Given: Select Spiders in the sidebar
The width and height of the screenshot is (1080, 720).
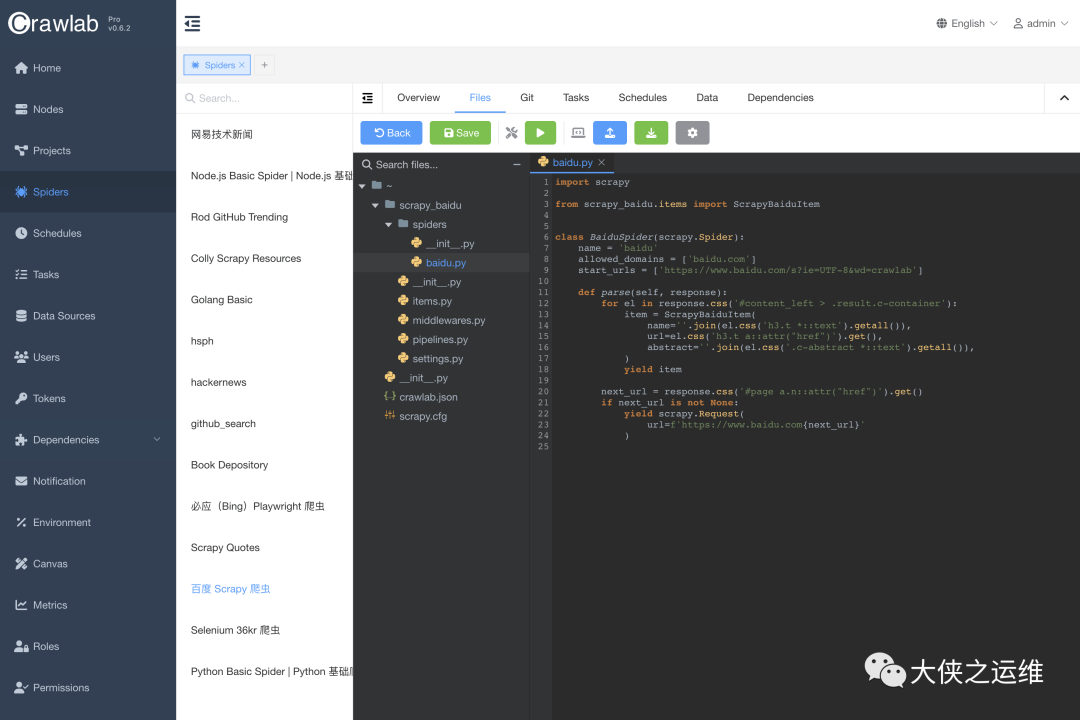Looking at the screenshot, I should click(87, 192).
